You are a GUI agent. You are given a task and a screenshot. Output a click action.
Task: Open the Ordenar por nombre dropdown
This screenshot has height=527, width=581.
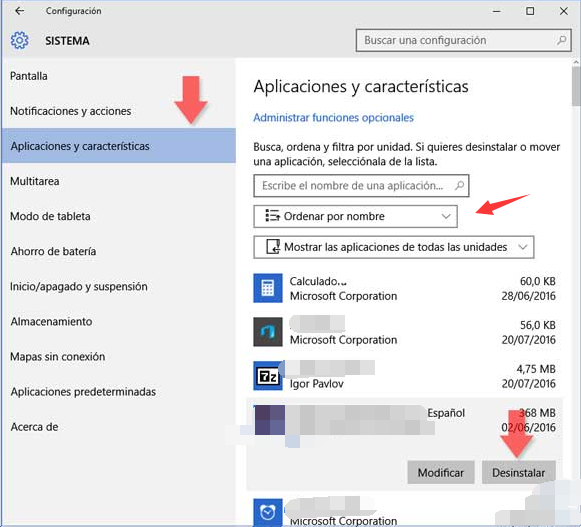point(355,216)
